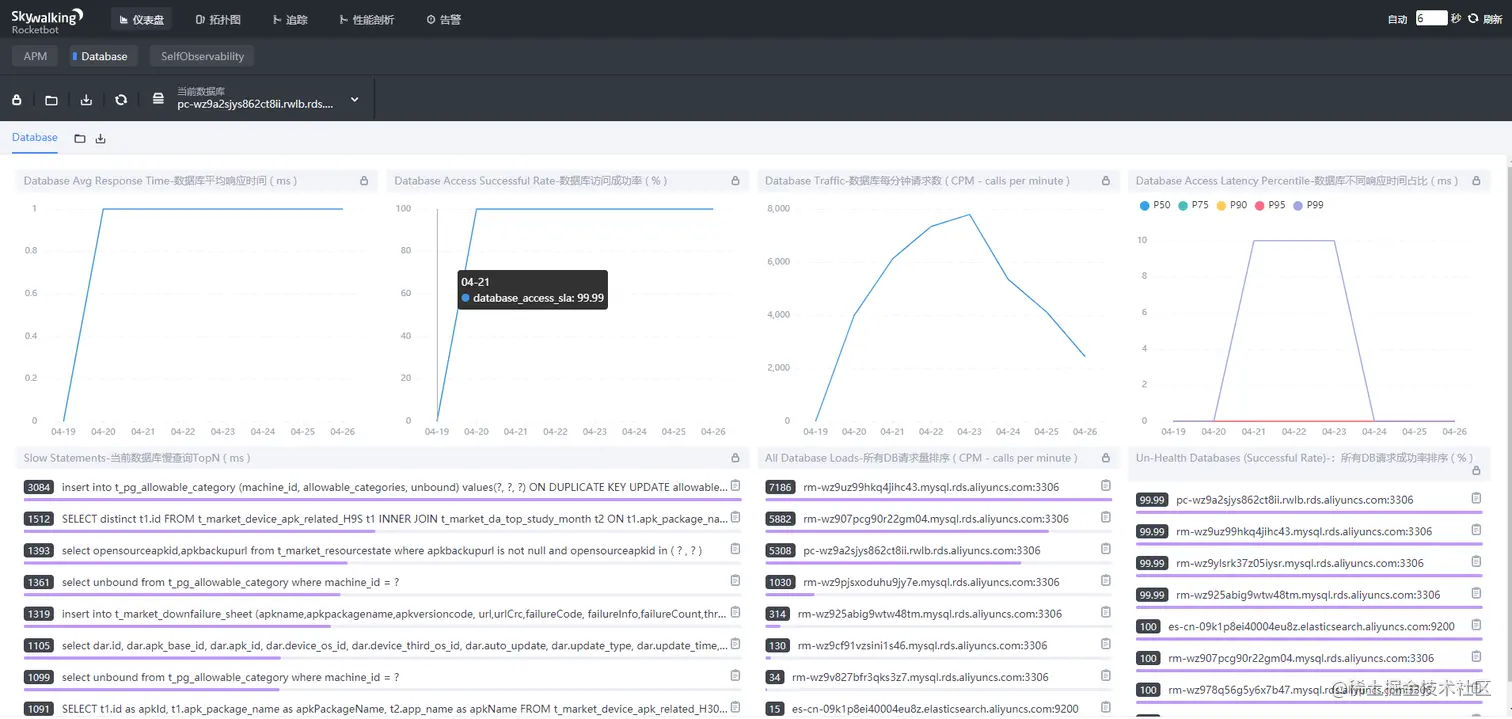Click the refresh circular arrows icon top right
Viewport: 1512px width, 719px height.
(x=1472, y=18)
